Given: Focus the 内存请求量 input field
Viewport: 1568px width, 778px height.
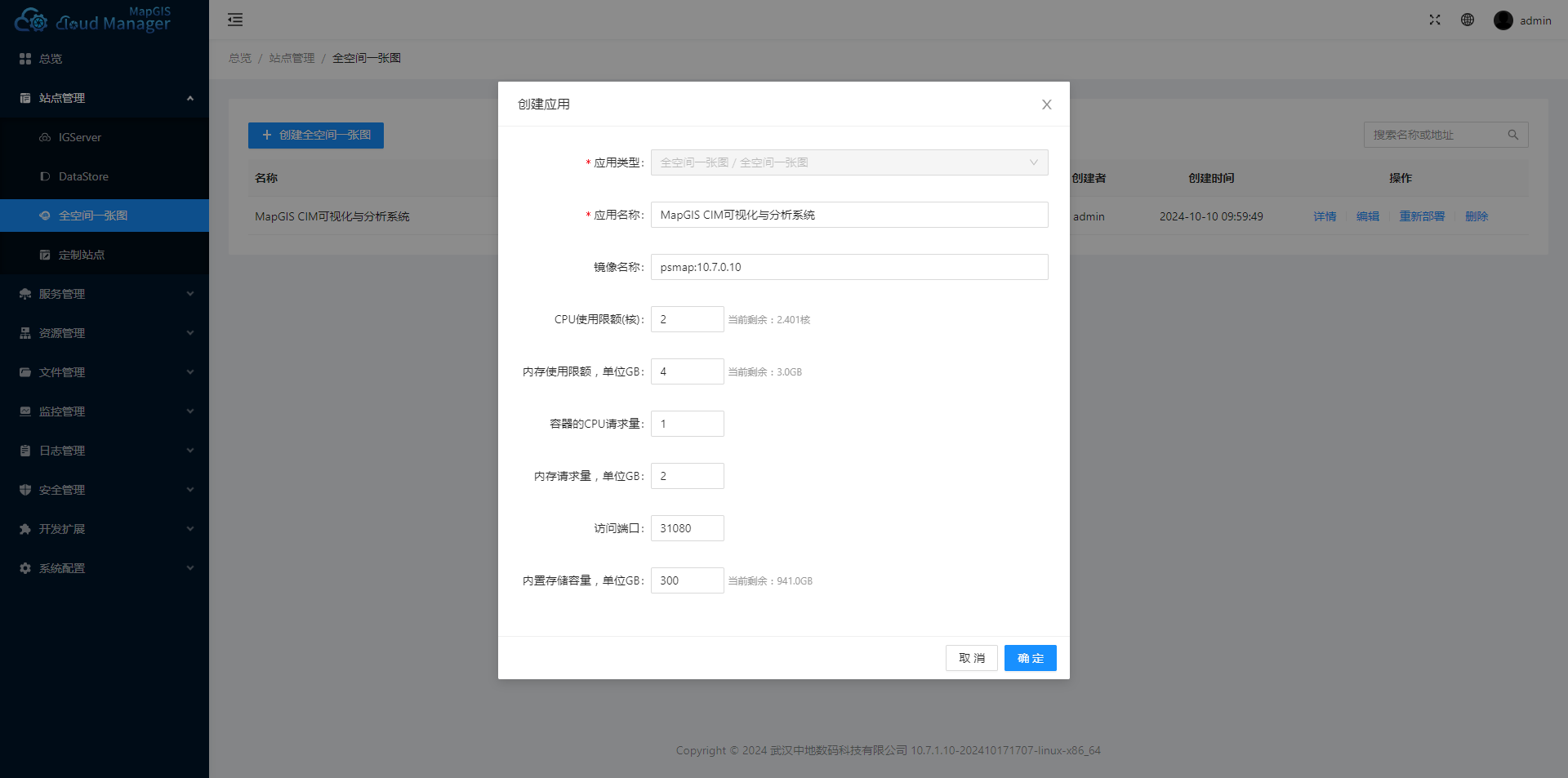Looking at the screenshot, I should click(x=687, y=476).
